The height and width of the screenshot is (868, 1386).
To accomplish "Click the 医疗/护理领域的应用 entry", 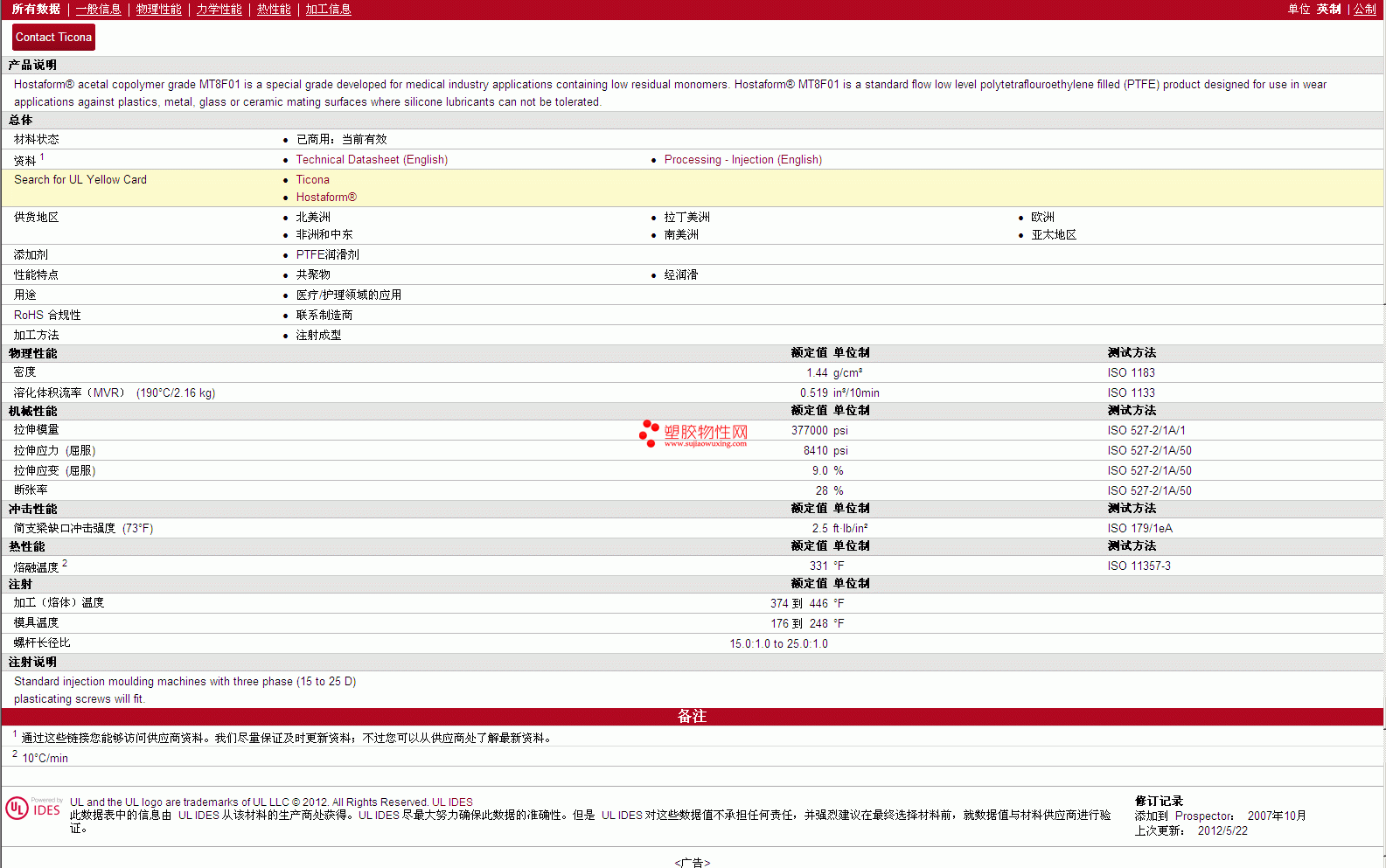I will [349, 295].
